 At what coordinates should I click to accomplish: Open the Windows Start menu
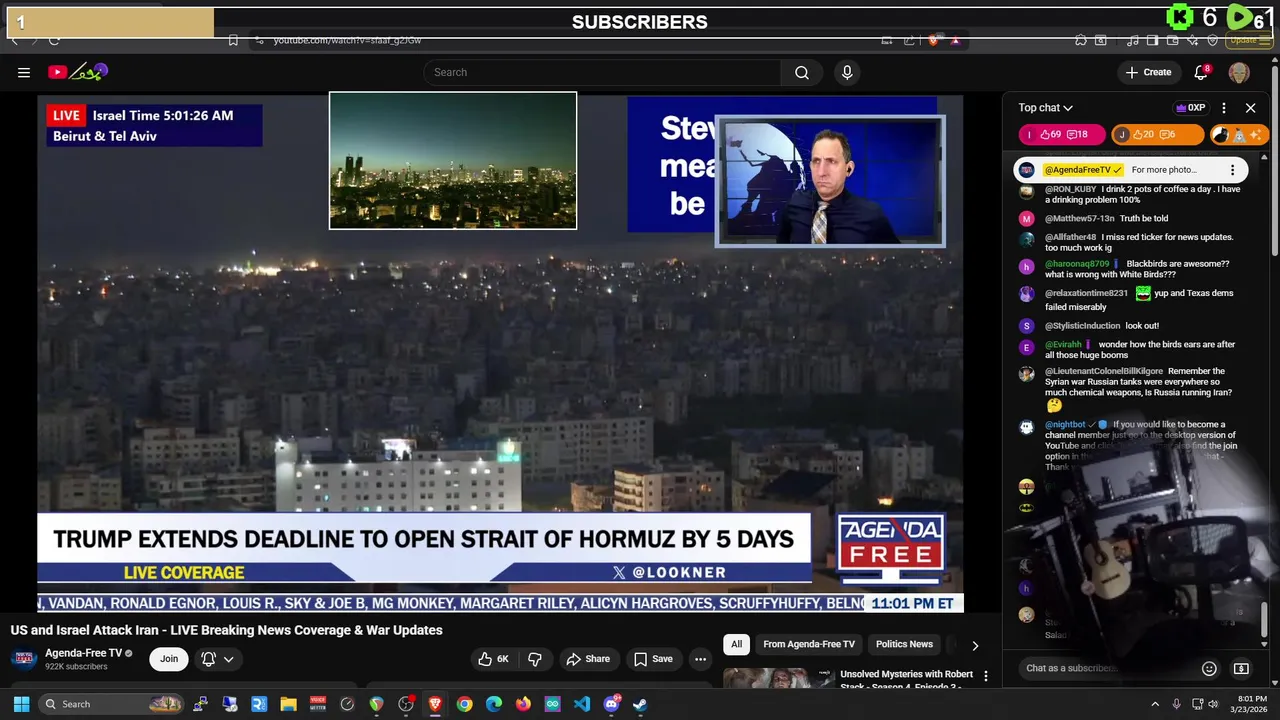pos(21,704)
